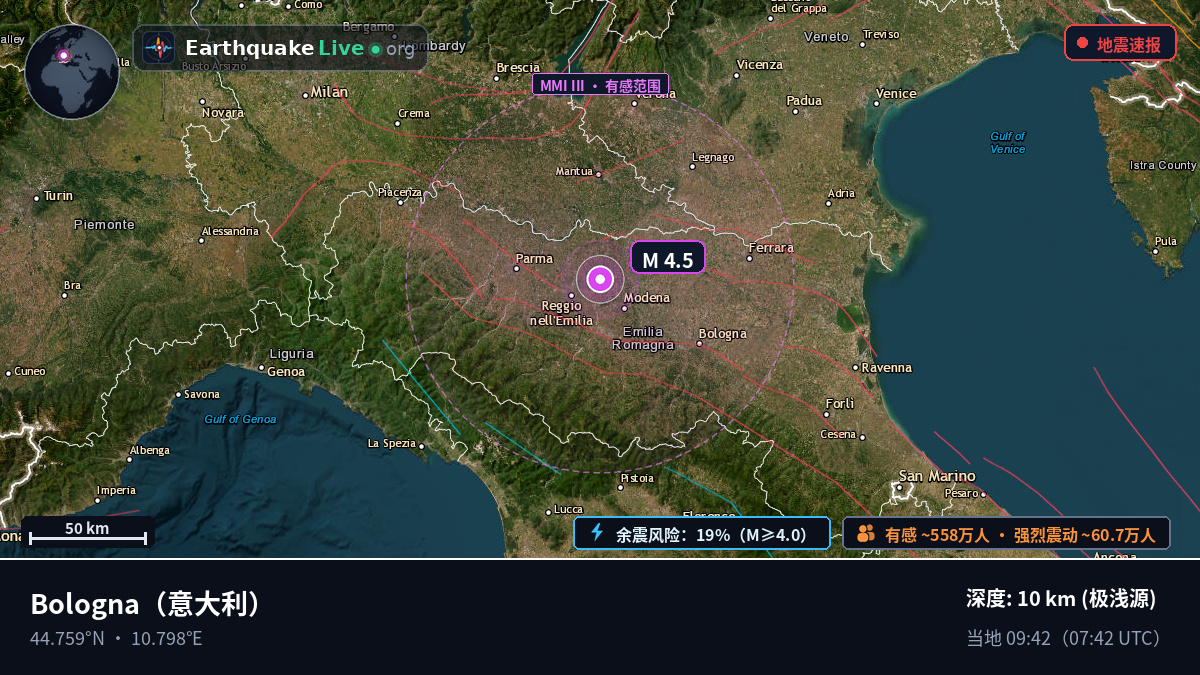Click the Piemonte region label
The height and width of the screenshot is (675, 1200).
(x=104, y=225)
